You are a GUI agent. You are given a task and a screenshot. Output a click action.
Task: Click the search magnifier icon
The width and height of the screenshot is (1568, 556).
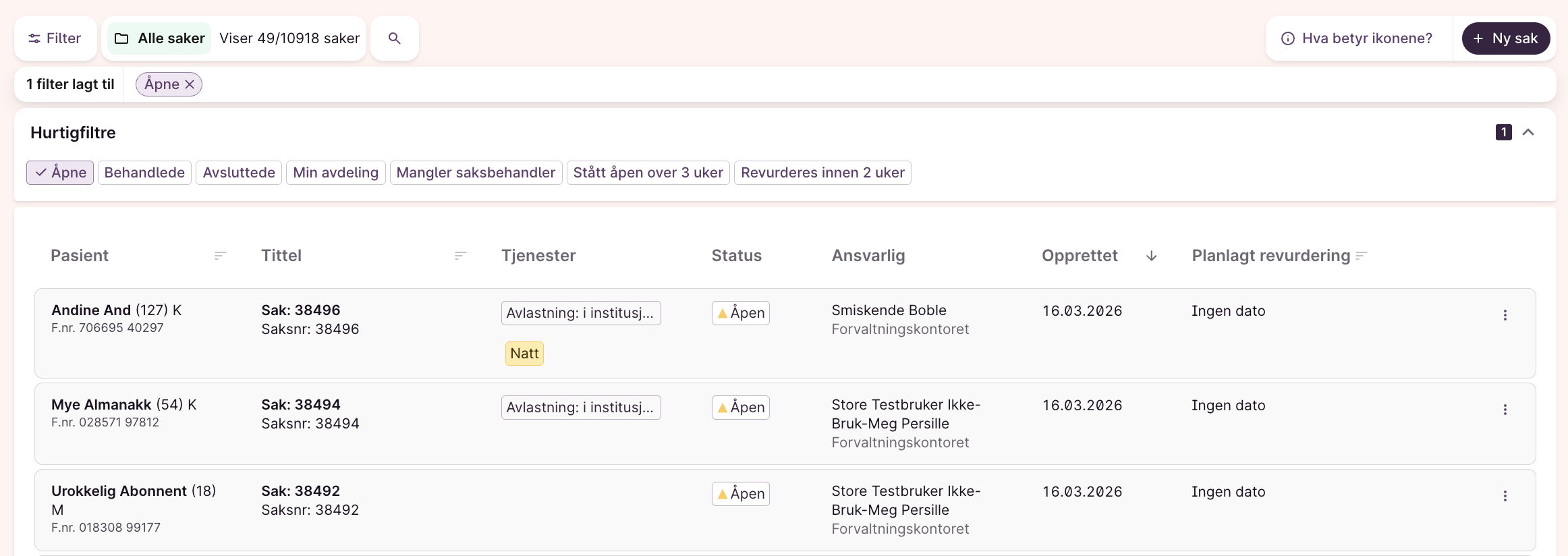tap(394, 38)
